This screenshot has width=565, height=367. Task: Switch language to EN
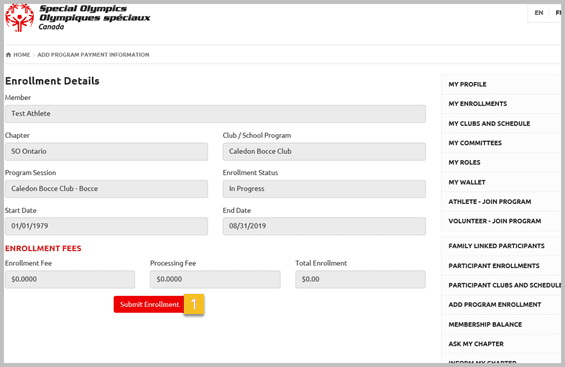[x=539, y=13]
